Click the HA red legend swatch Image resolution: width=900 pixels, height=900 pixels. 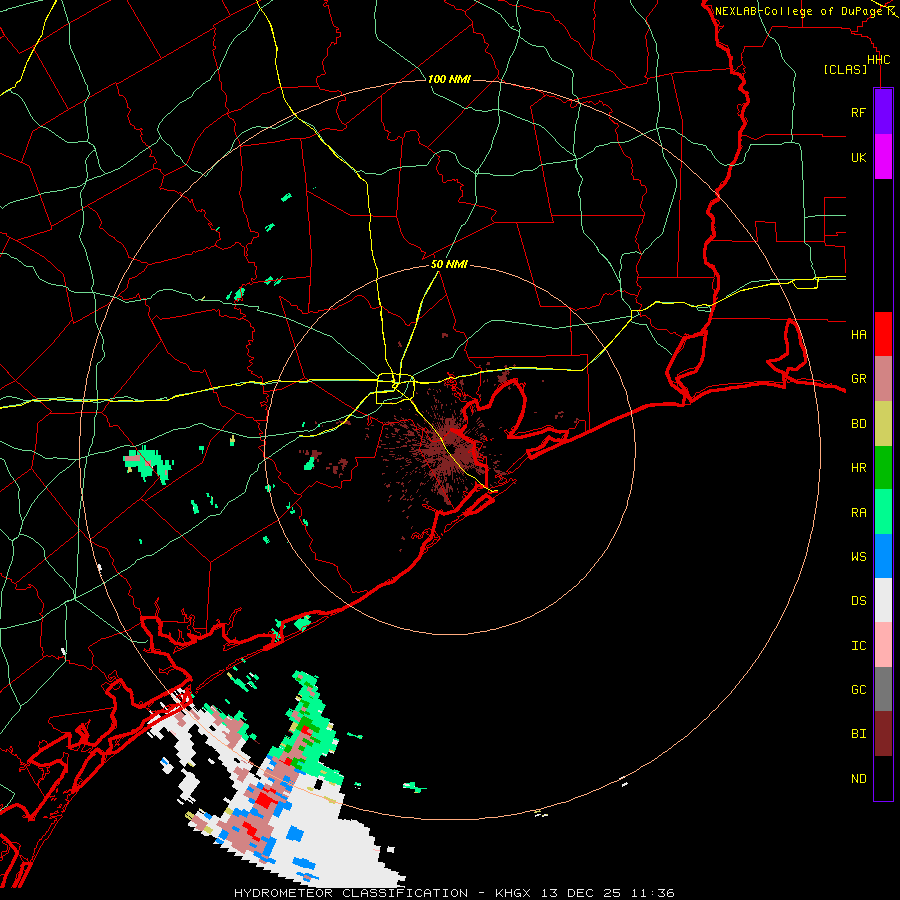[x=883, y=334]
